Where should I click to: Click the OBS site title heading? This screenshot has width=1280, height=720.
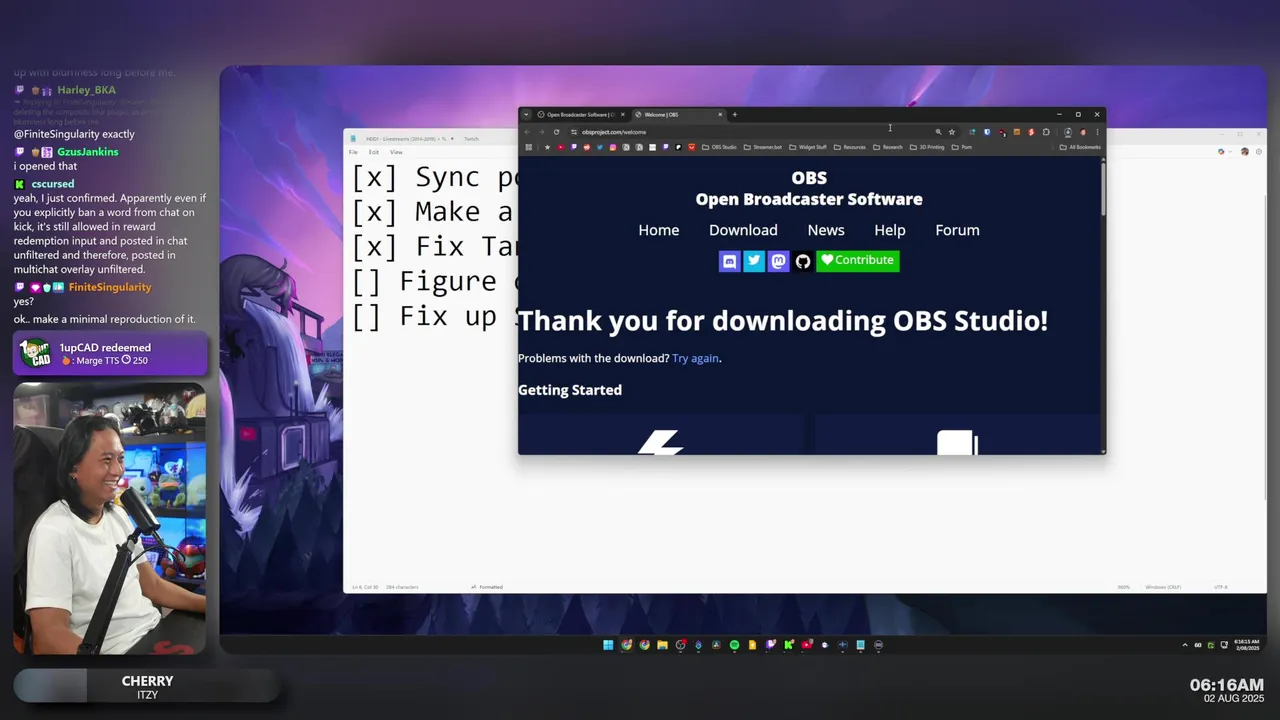click(x=809, y=188)
